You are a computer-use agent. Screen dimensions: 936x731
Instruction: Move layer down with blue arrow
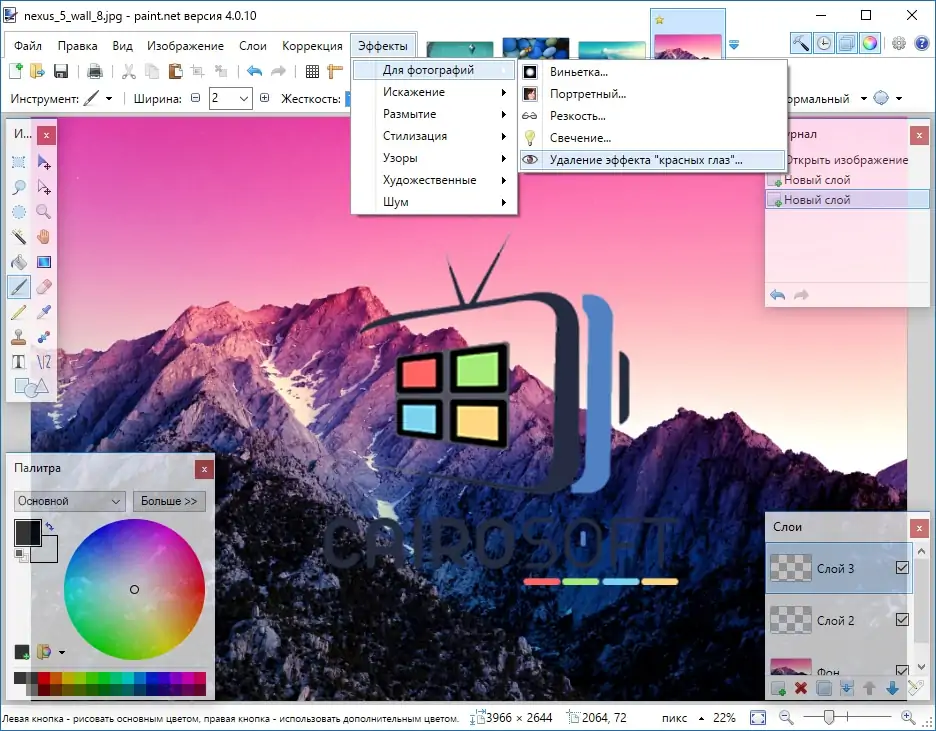click(892, 689)
